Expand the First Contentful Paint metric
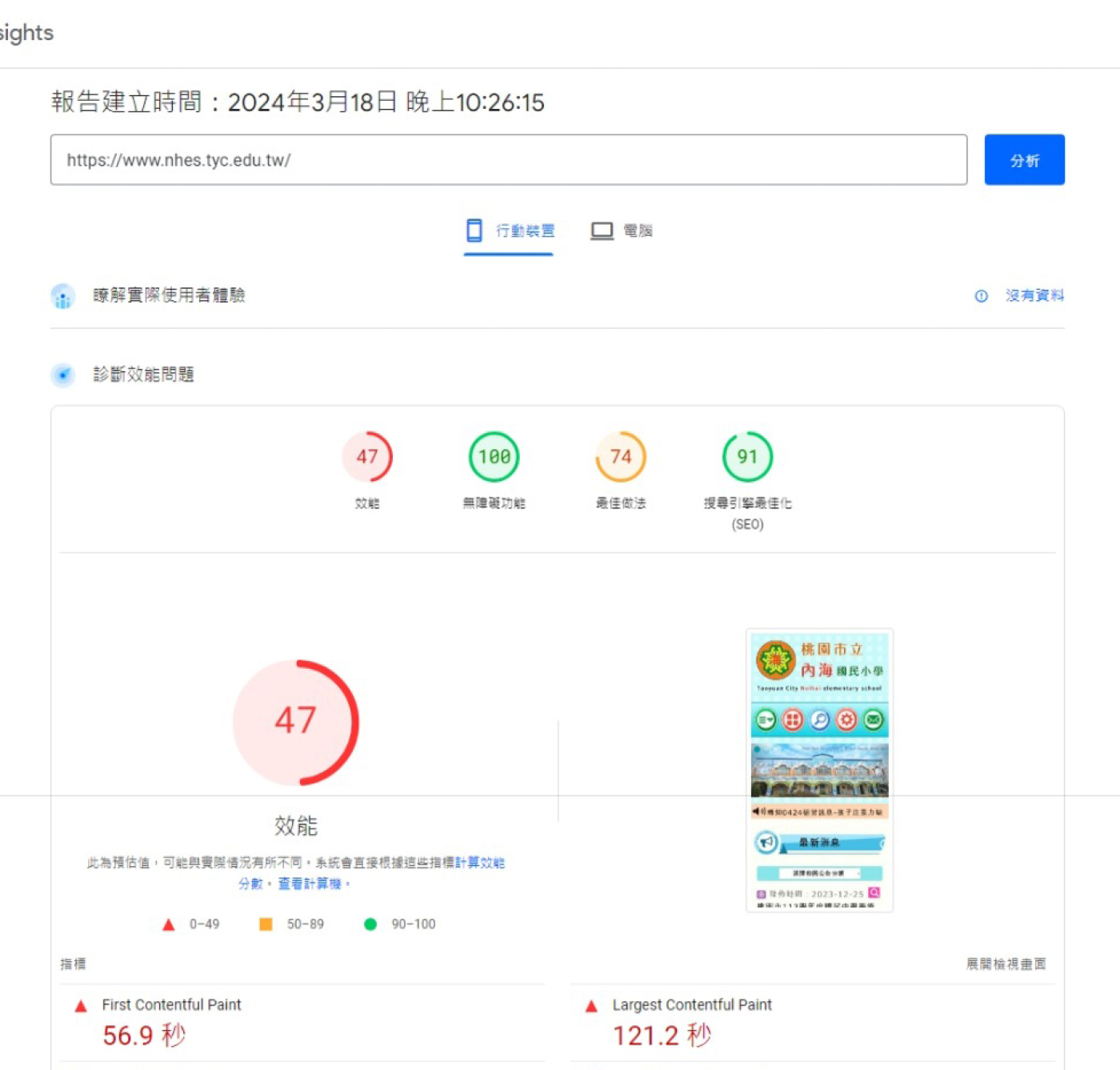 pos(171,1004)
